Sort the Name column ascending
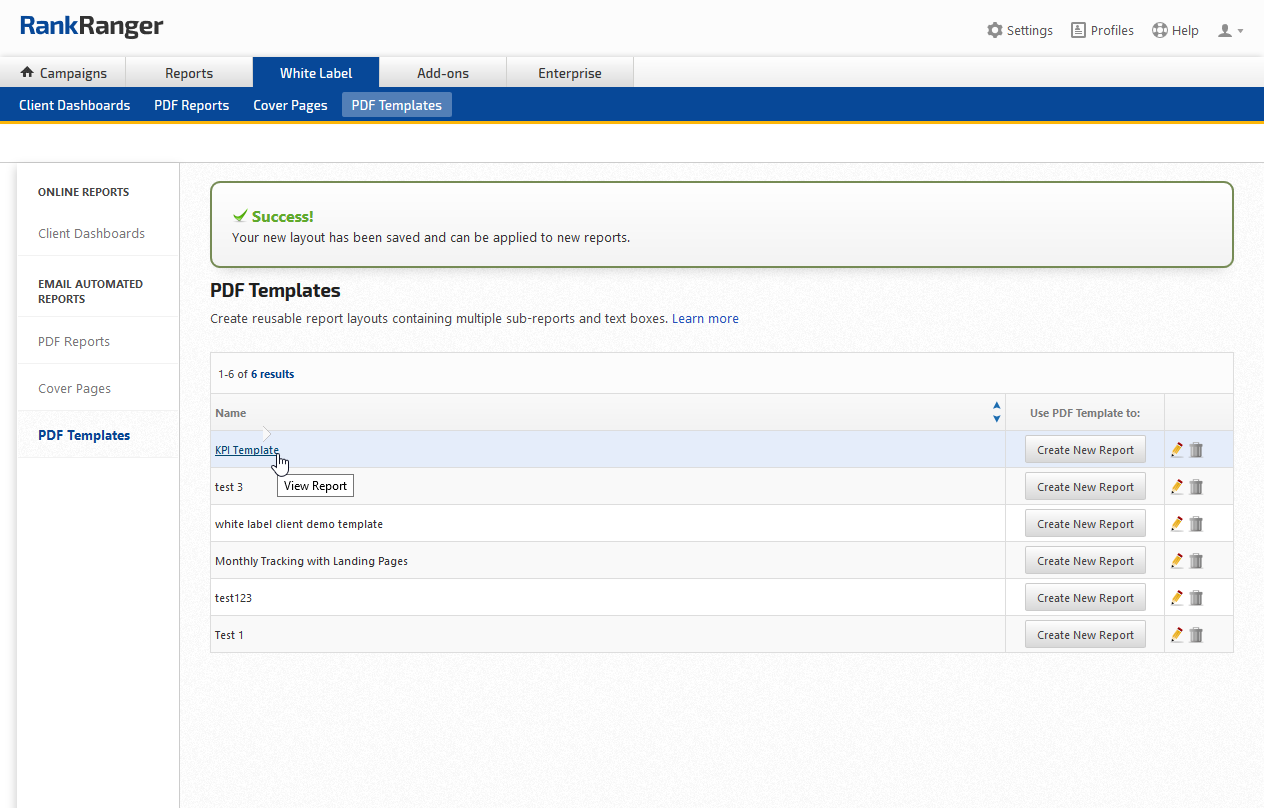Screen dimensions: 1265x808 [x=996, y=406]
